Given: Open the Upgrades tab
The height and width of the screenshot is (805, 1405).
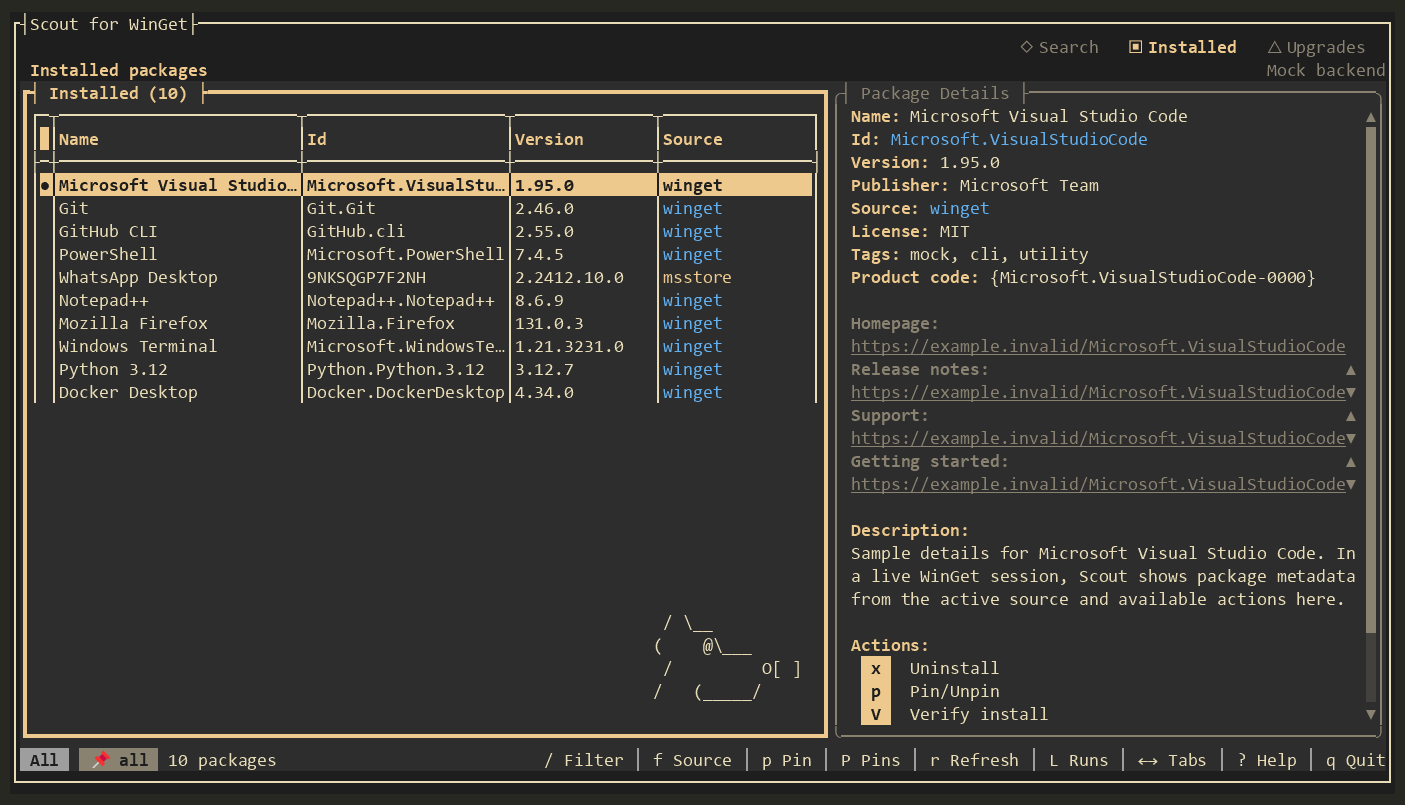Looking at the screenshot, I should click(x=1316, y=47).
